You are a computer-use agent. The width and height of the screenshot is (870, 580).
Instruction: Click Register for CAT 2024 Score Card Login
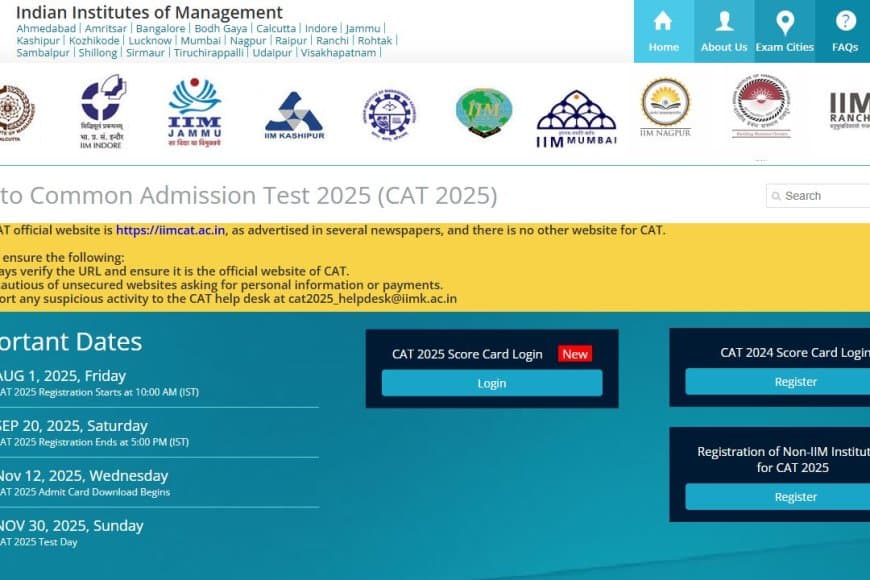pos(795,381)
